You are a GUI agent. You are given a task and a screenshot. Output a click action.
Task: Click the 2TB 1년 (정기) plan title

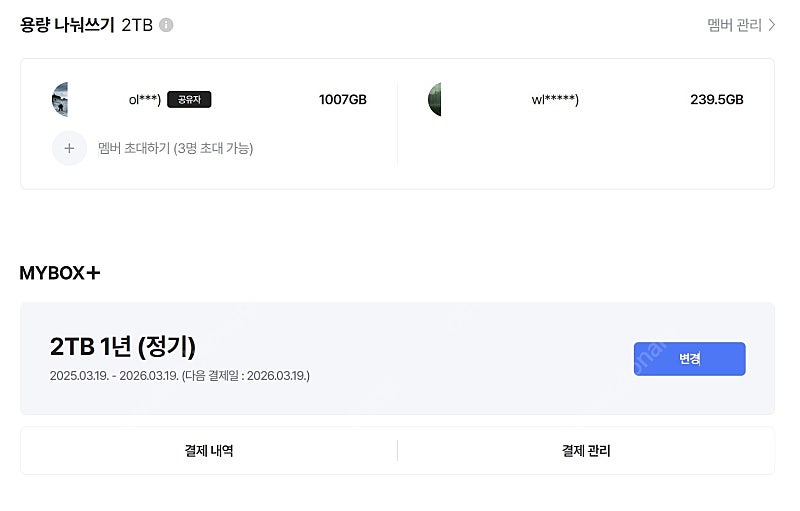122,347
